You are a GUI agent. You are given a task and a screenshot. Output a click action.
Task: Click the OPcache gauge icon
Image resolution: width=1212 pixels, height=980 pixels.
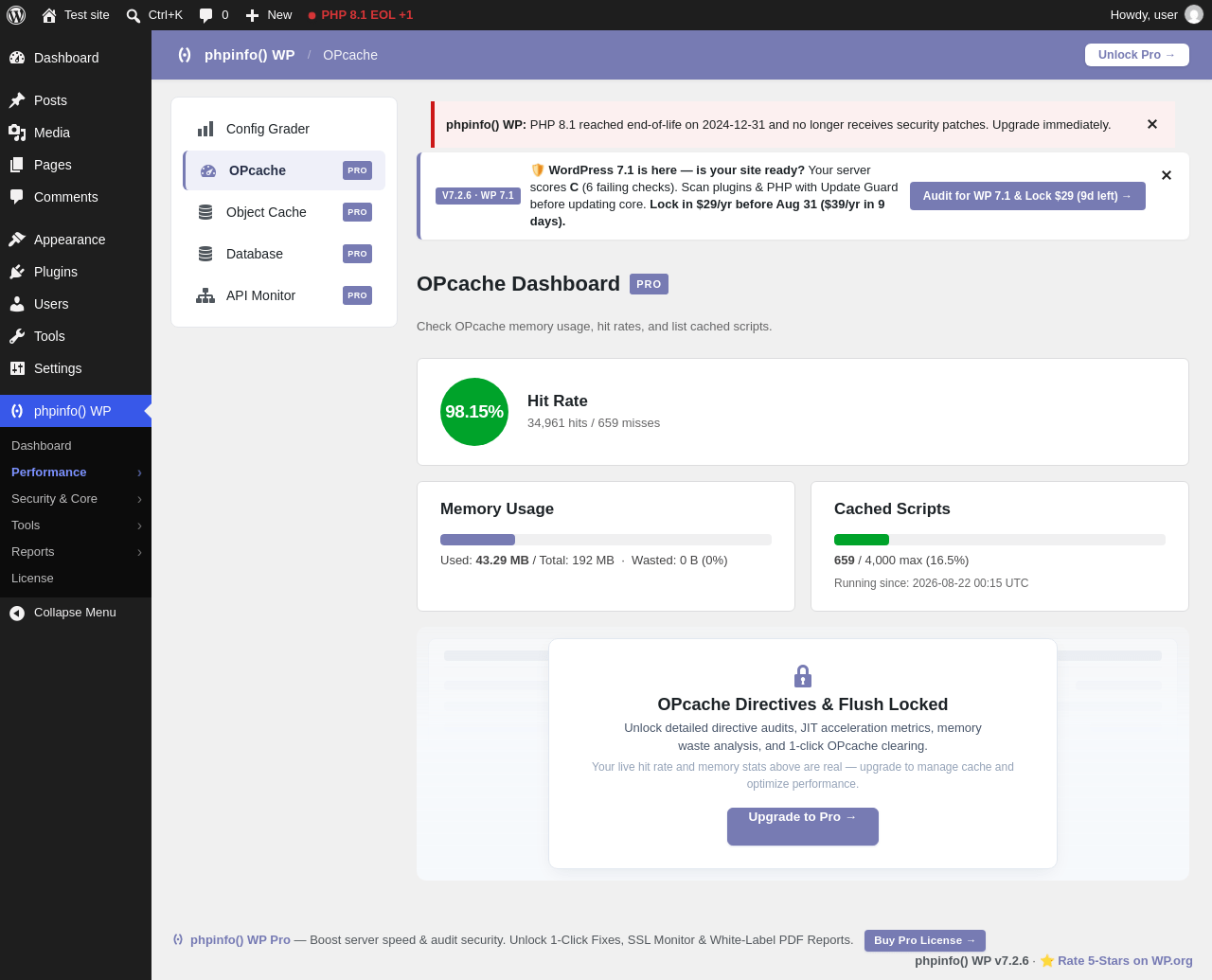point(208,170)
